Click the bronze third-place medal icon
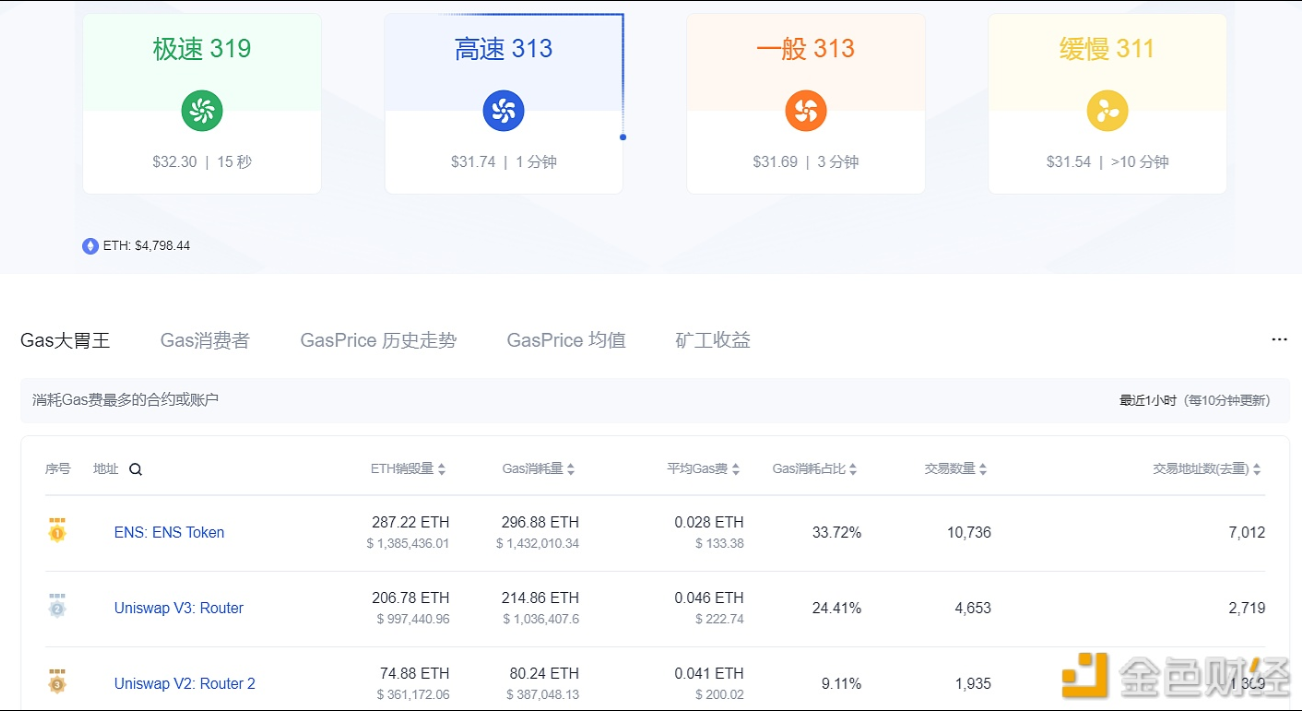This screenshot has width=1302, height=711. coord(57,683)
